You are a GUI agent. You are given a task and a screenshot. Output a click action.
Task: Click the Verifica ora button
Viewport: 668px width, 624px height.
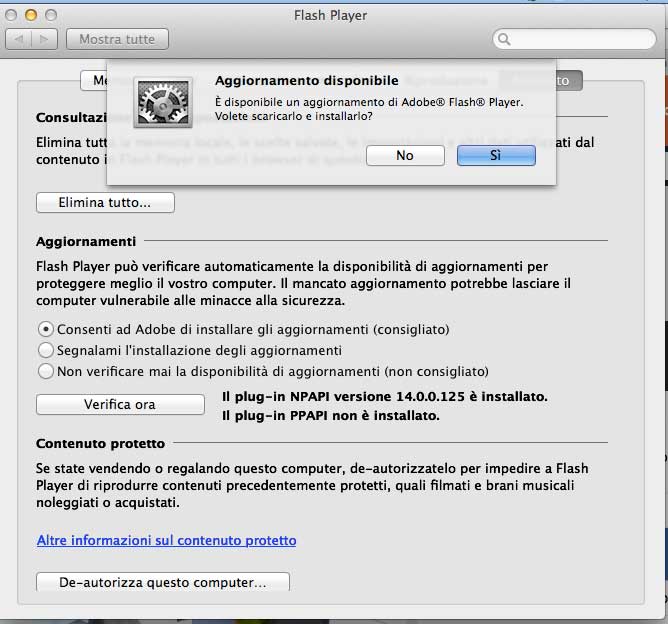[120, 404]
